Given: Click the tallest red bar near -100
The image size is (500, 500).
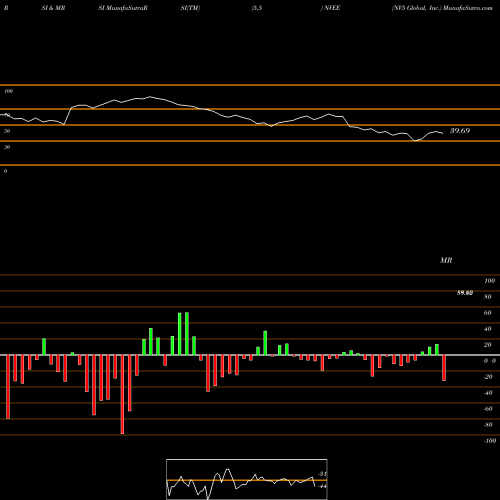Looking at the screenshot, I should click(x=122, y=394).
